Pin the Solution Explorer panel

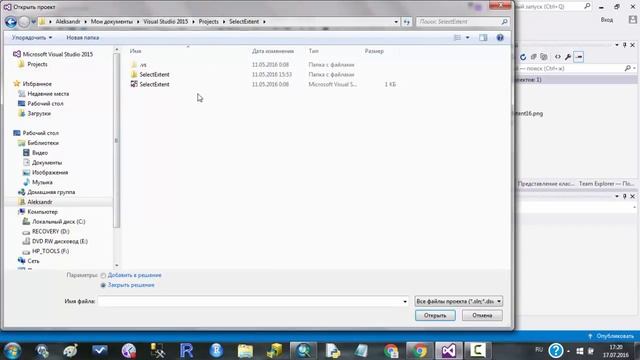click(x=624, y=45)
